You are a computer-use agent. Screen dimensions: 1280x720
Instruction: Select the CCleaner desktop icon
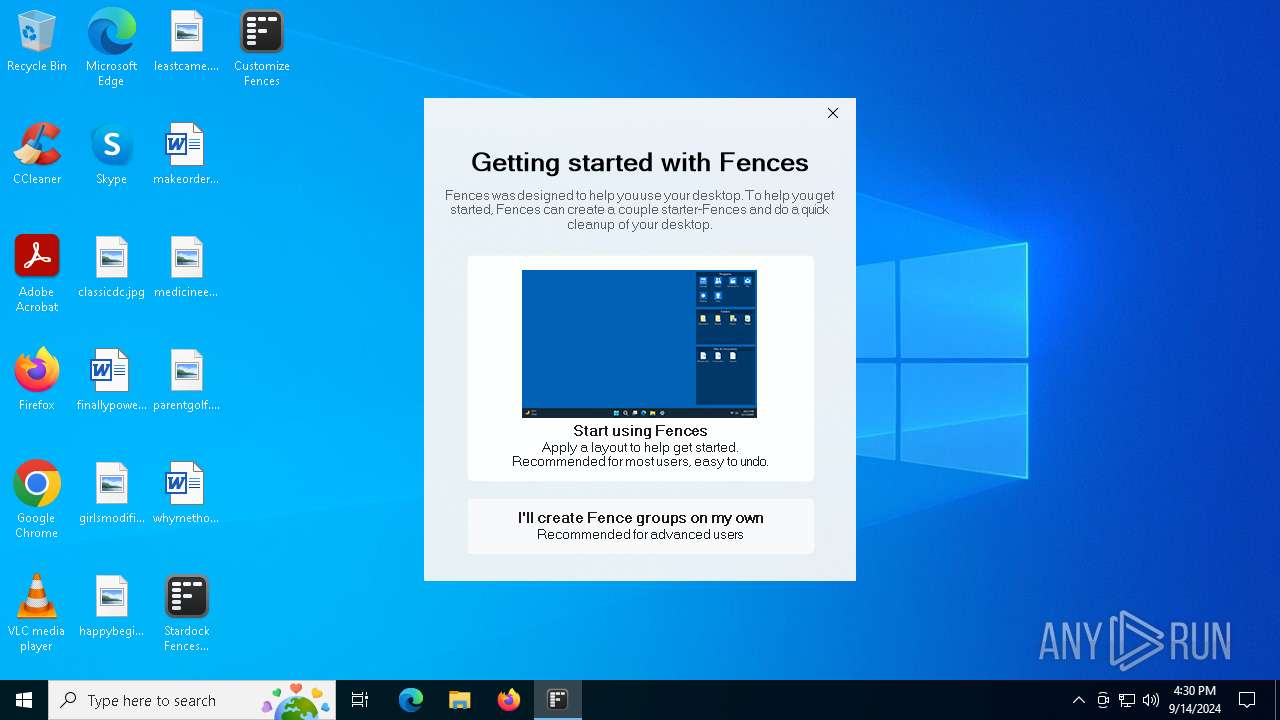click(x=37, y=155)
